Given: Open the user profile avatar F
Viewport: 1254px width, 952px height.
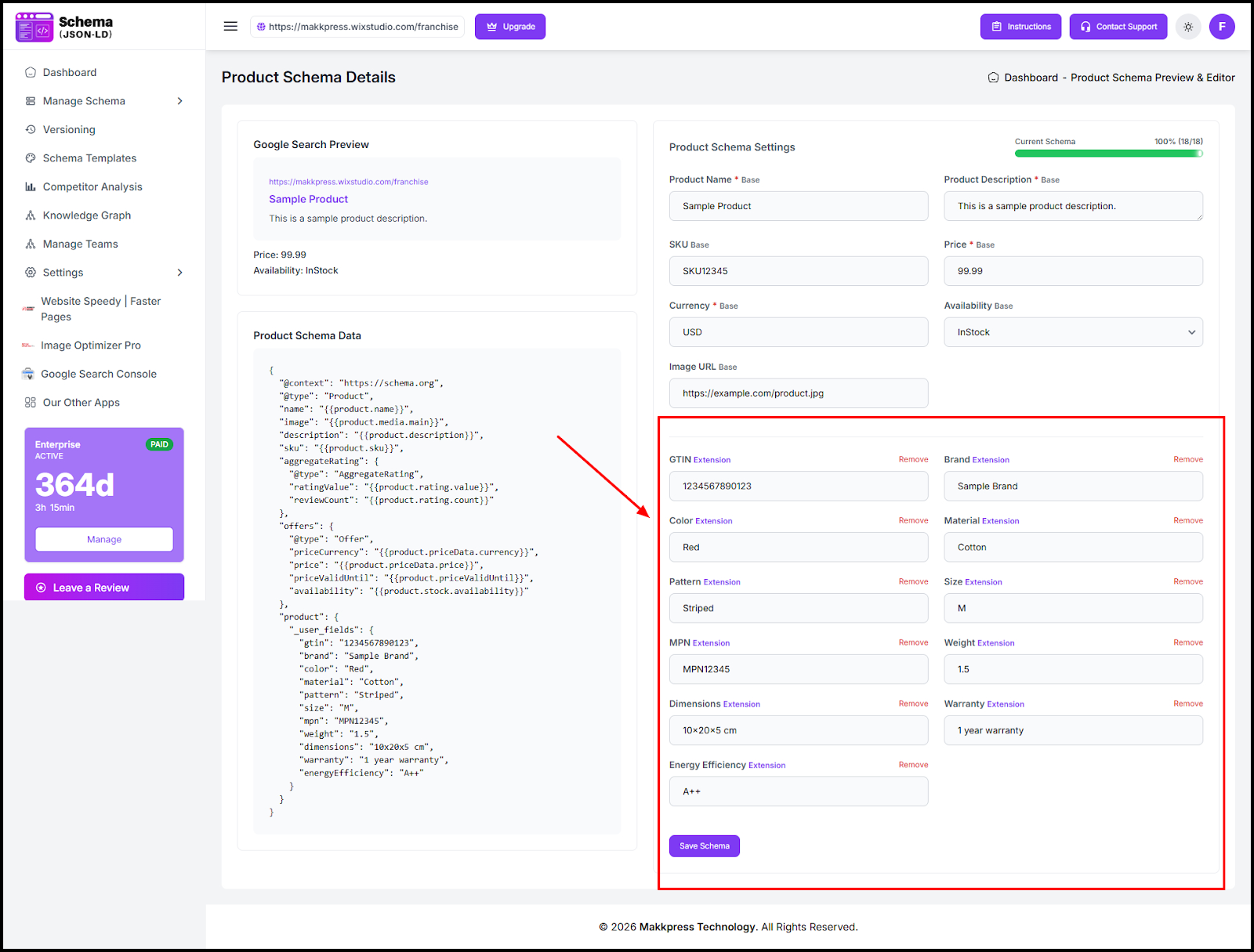Looking at the screenshot, I should [1222, 27].
